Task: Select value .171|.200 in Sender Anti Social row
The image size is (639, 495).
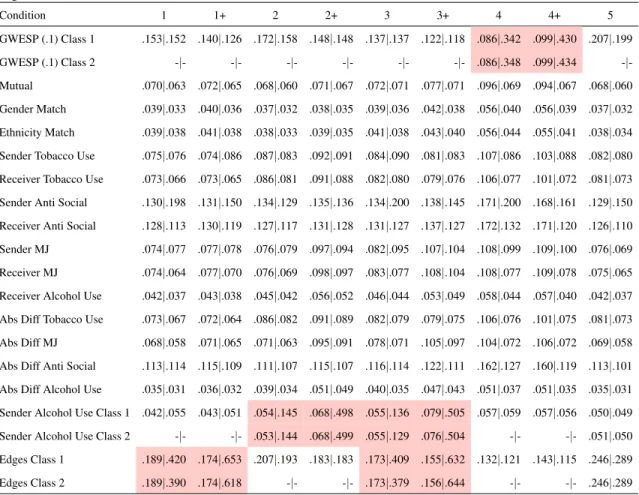Action: tap(498, 202)
